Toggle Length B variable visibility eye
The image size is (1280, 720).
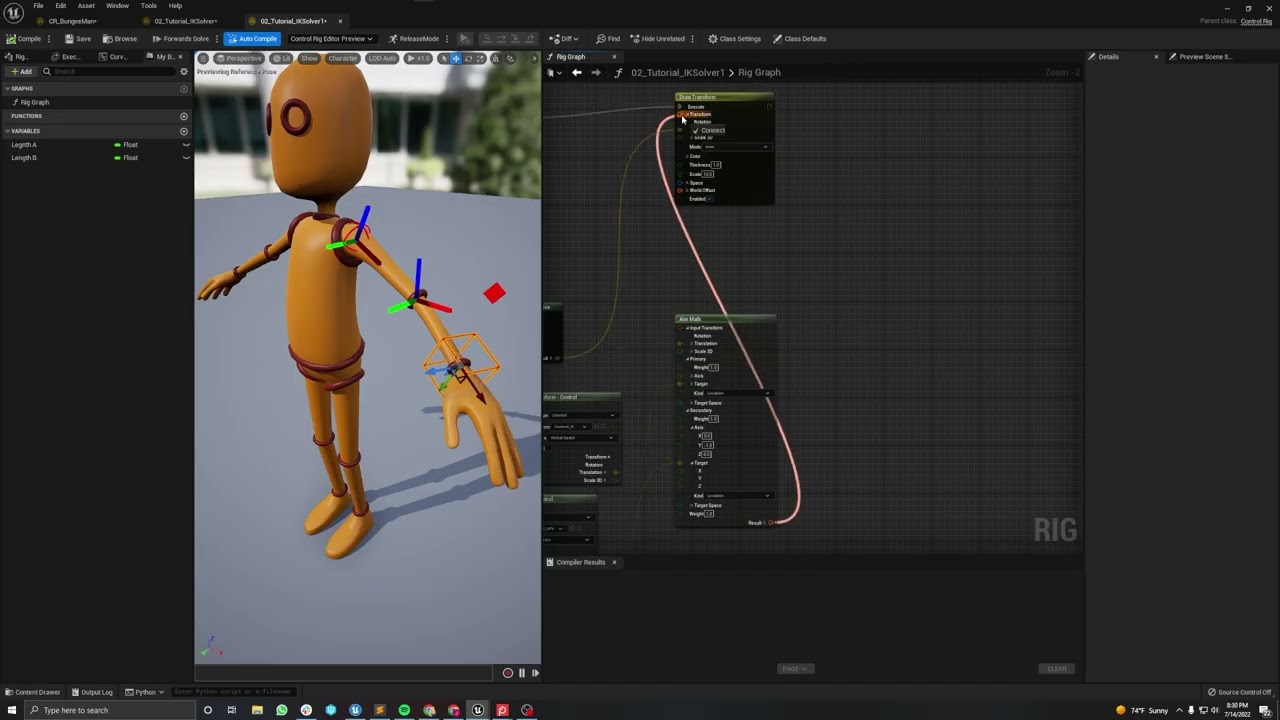[185, 158]
